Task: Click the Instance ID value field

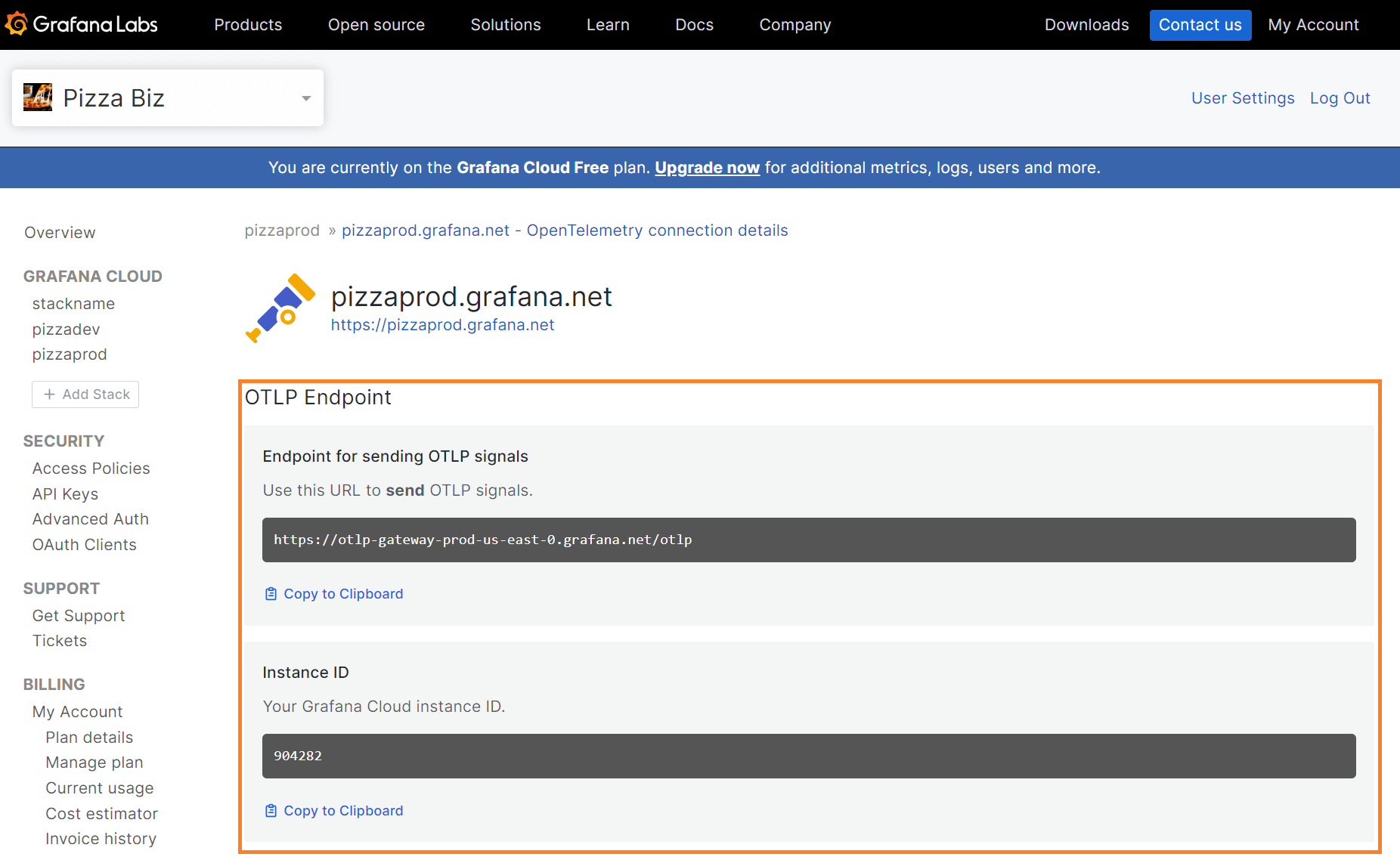Action: pyautogui.click(x=809, y=756)
